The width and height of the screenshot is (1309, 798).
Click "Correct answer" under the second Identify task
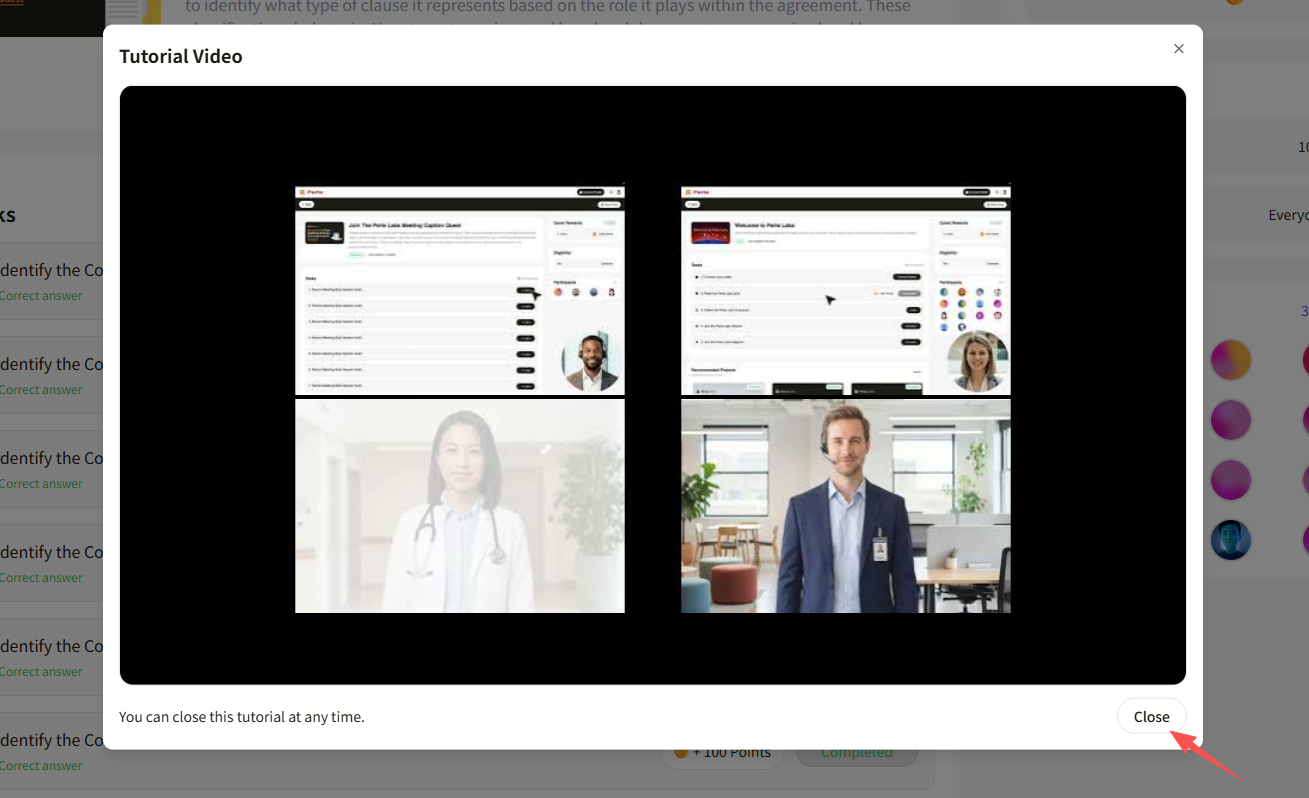click(x=43, y=389)
